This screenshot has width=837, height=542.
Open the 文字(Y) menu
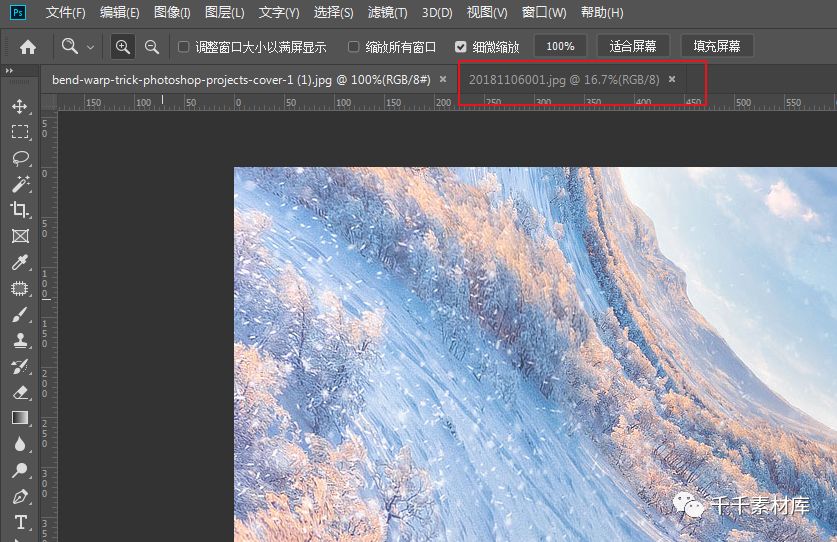(x=279, y=12)
